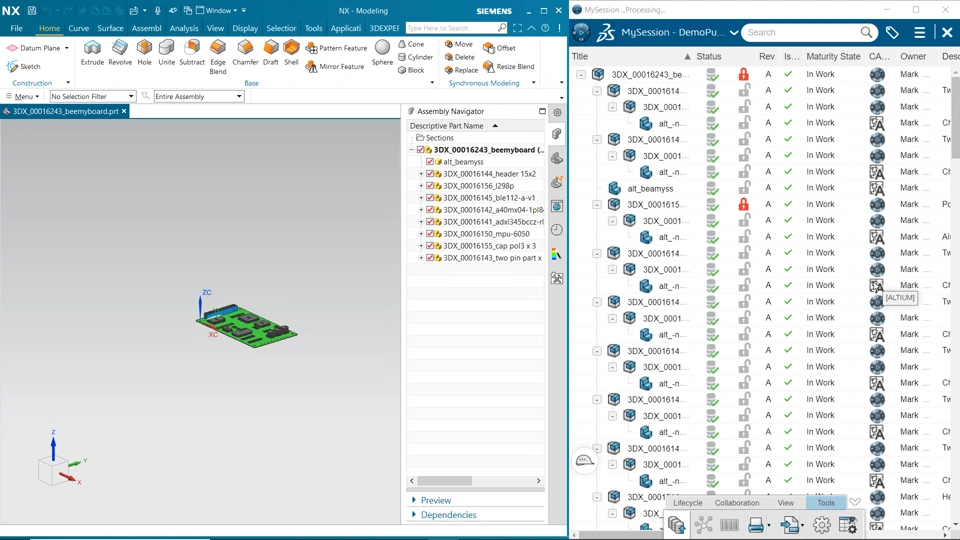
Task: Click the Maturity State column header
Action: [833, 56]
